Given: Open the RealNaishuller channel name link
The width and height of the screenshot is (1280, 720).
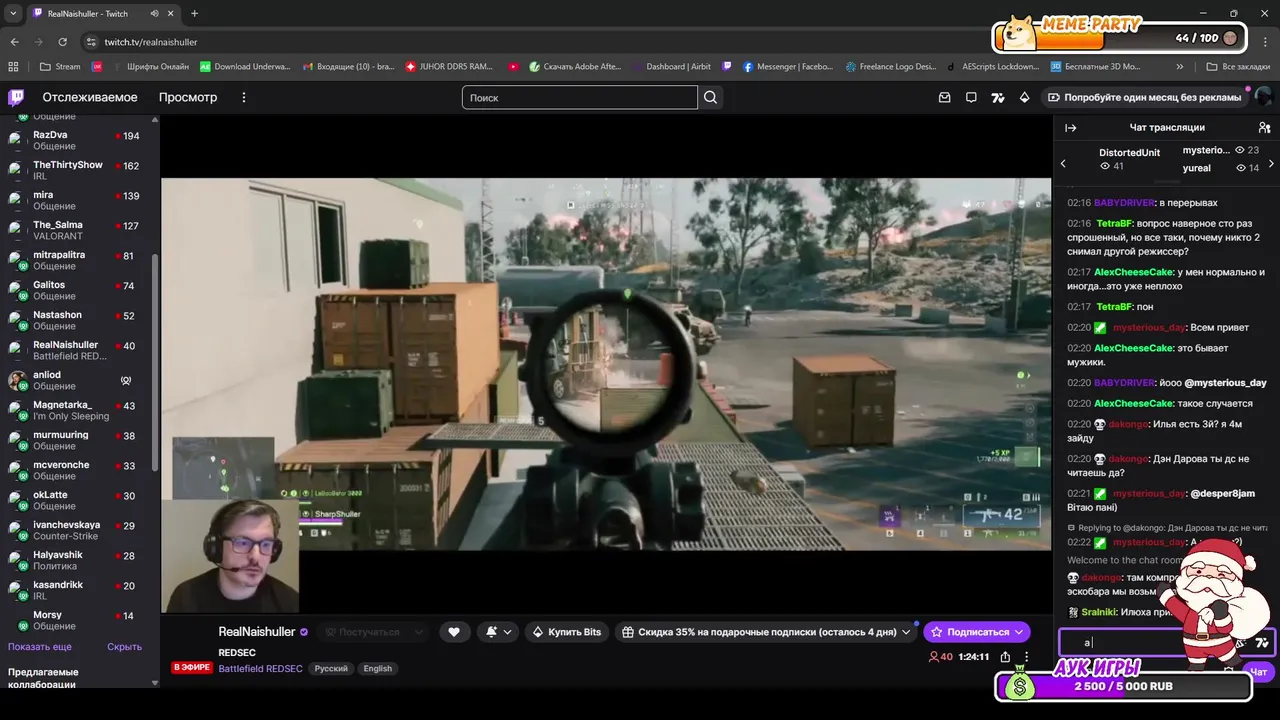Looking at the screenshot, I should click(x=257, y=632).
